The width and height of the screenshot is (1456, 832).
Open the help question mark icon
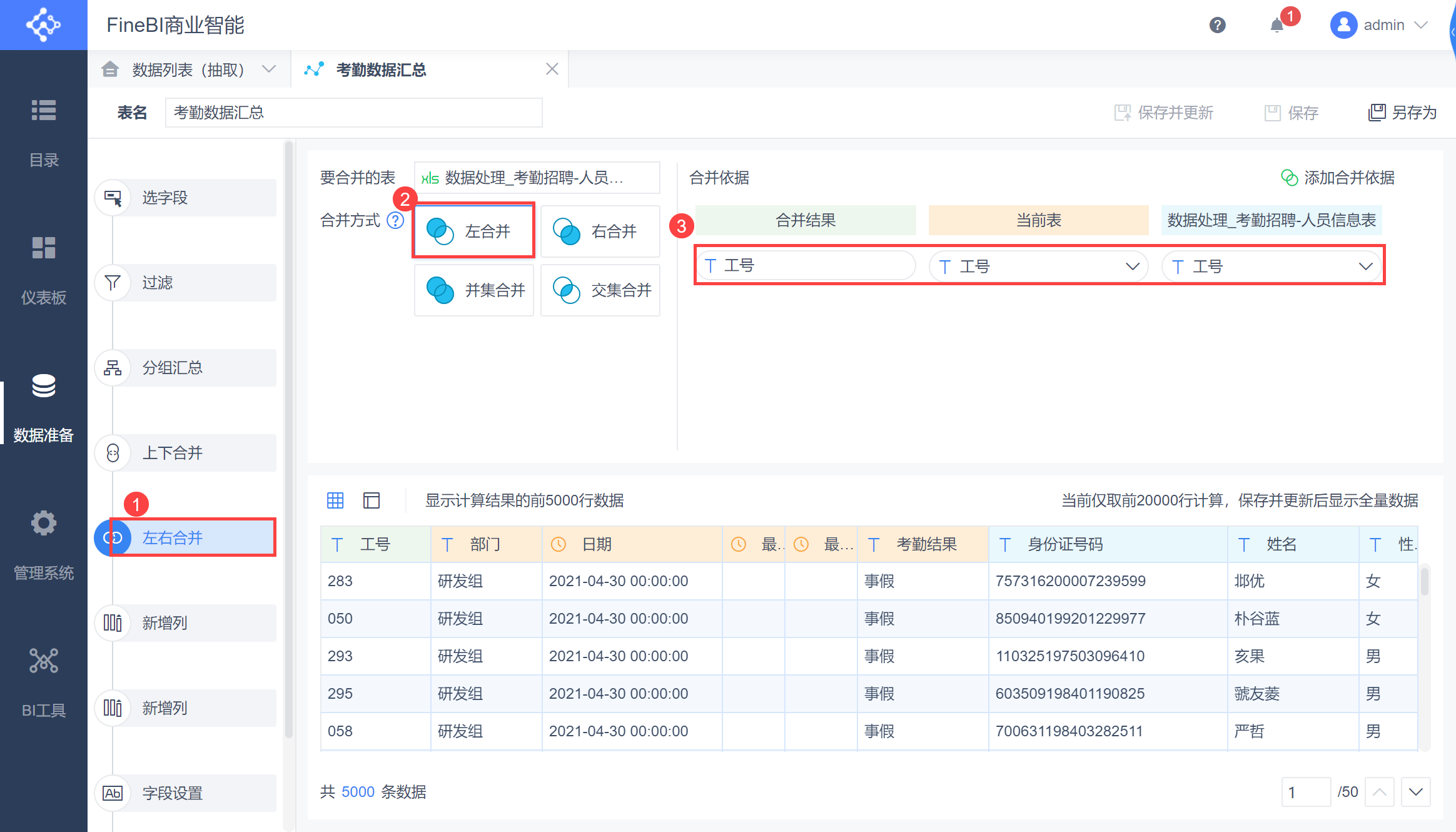pyautogui.click(x=1217, y=25)
